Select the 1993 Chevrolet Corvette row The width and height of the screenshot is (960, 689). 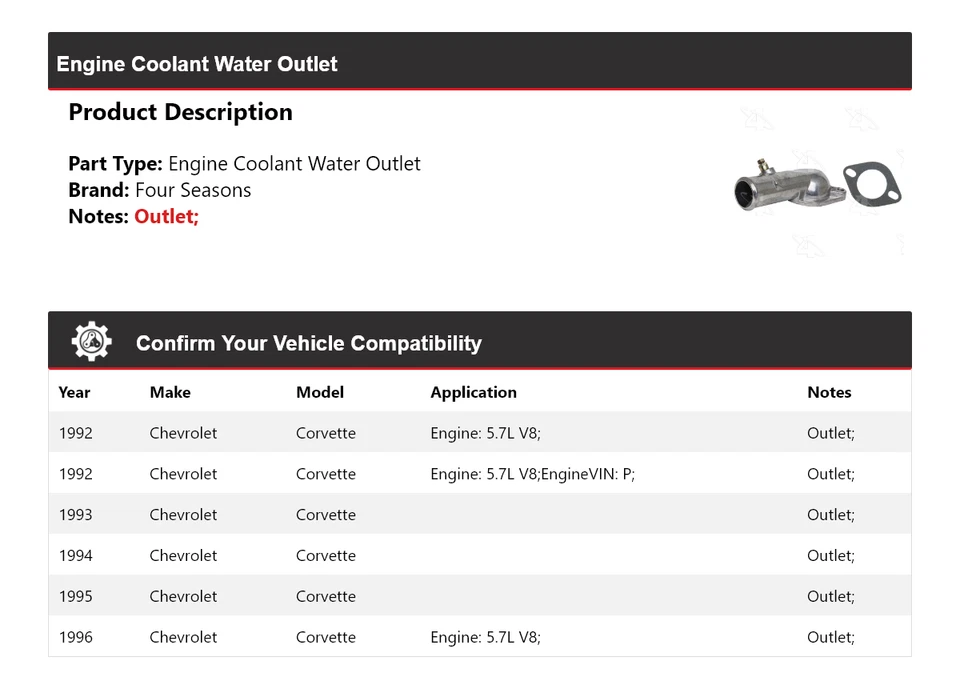479,515
